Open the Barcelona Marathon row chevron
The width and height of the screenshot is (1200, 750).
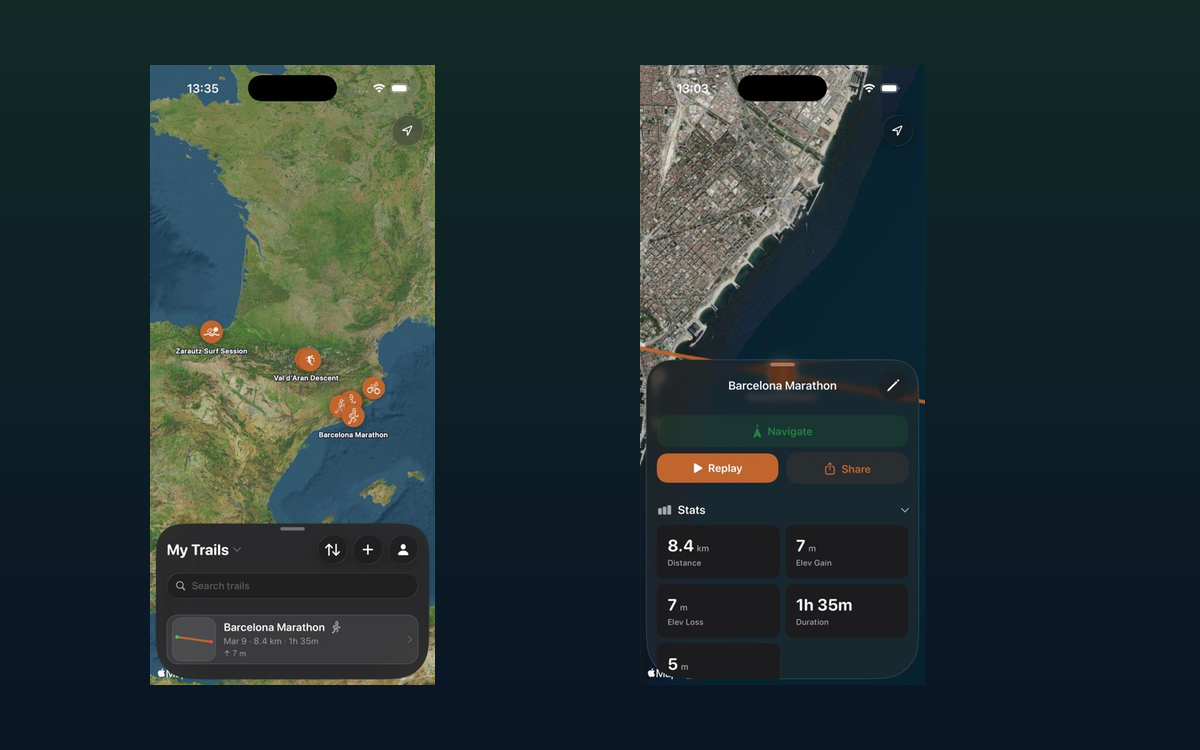click(409, 640)
